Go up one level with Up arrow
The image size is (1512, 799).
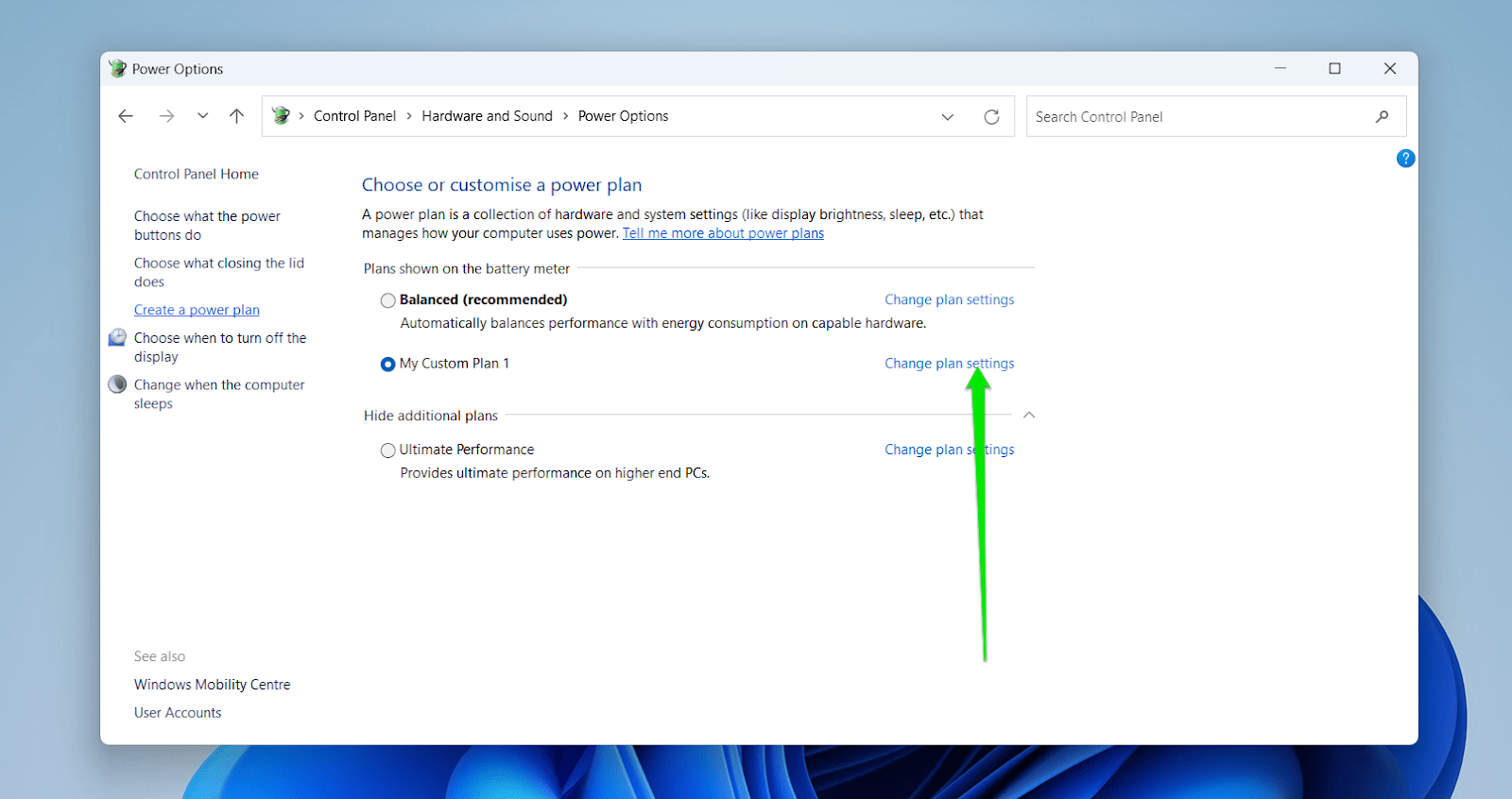tap(236, 116)
